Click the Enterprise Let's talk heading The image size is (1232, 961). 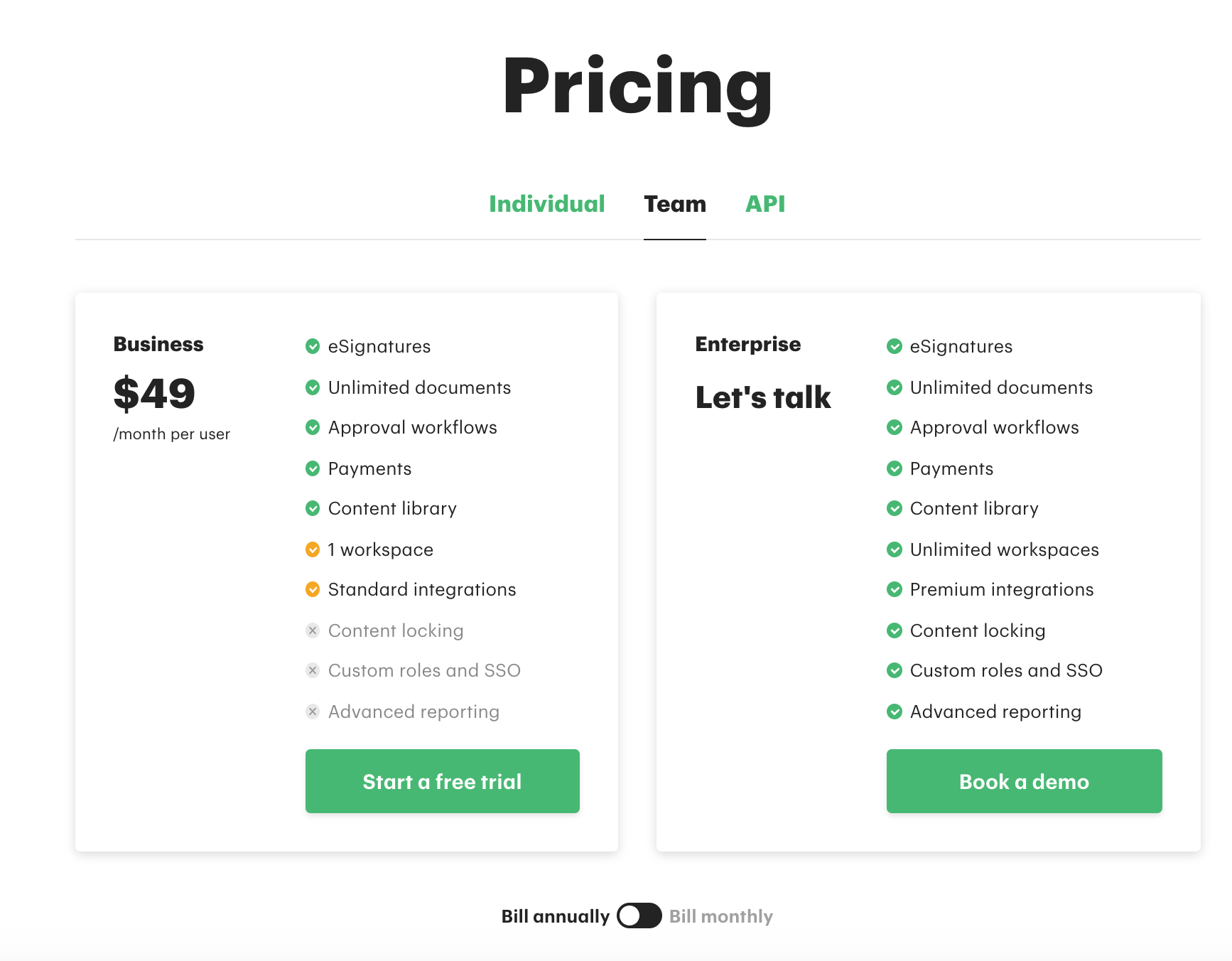(x=762, y=397)
